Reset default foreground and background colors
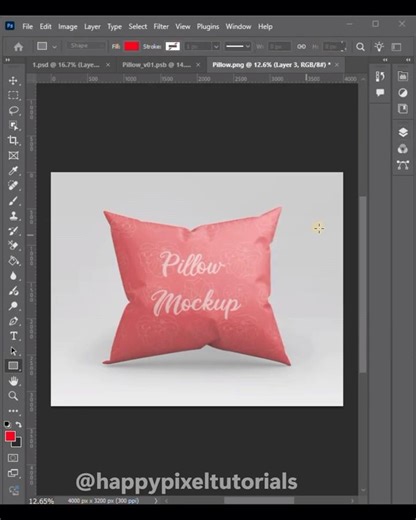Screen dimensions: 416x520 tap(7, 424)
